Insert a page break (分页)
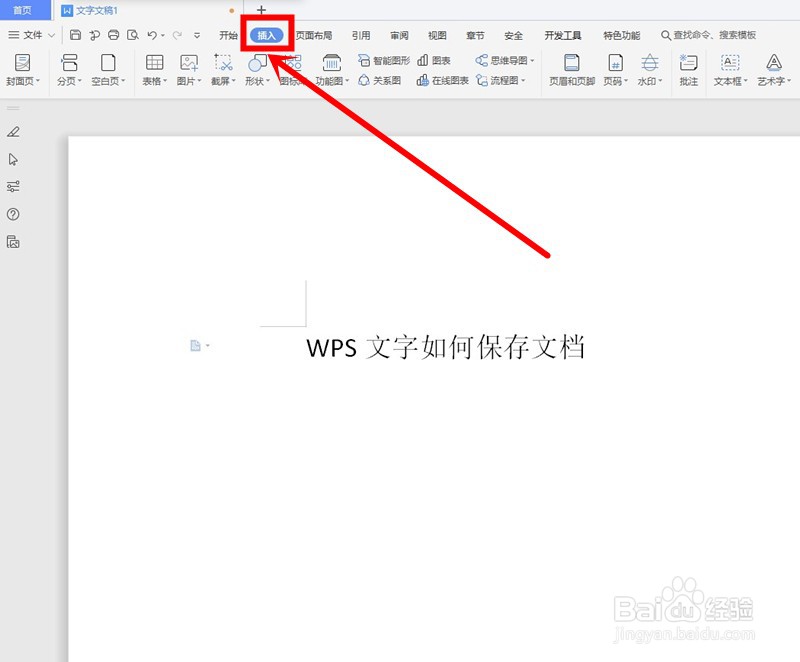The width and height of the screenshot is (800, 662). coord(69,69)
